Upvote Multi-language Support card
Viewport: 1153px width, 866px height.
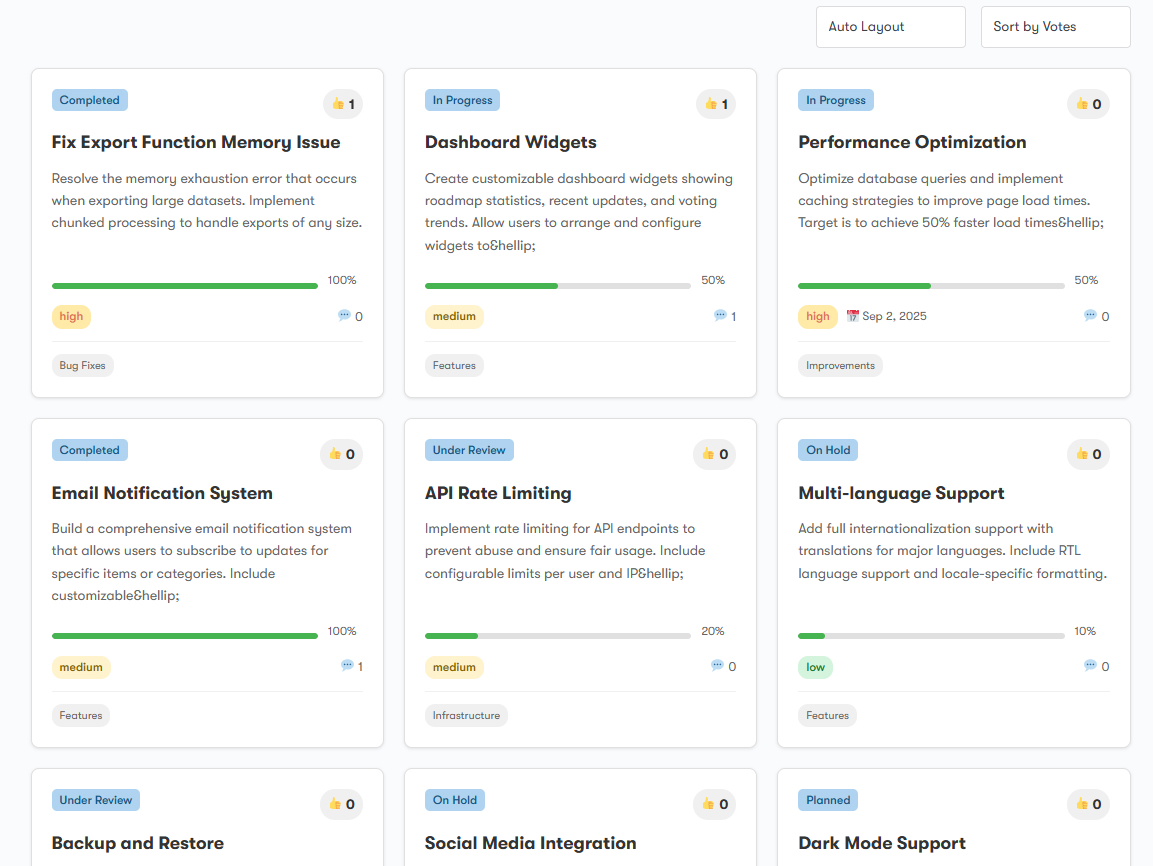1088,454
